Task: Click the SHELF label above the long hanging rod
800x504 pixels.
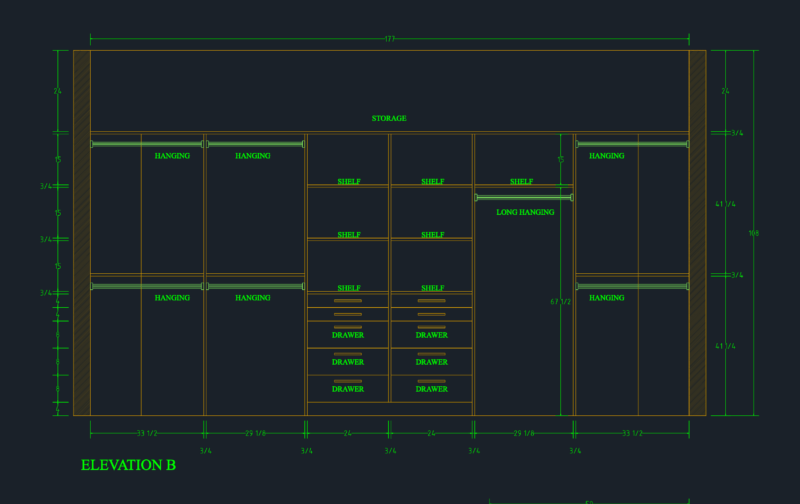Action: (521, 182)
